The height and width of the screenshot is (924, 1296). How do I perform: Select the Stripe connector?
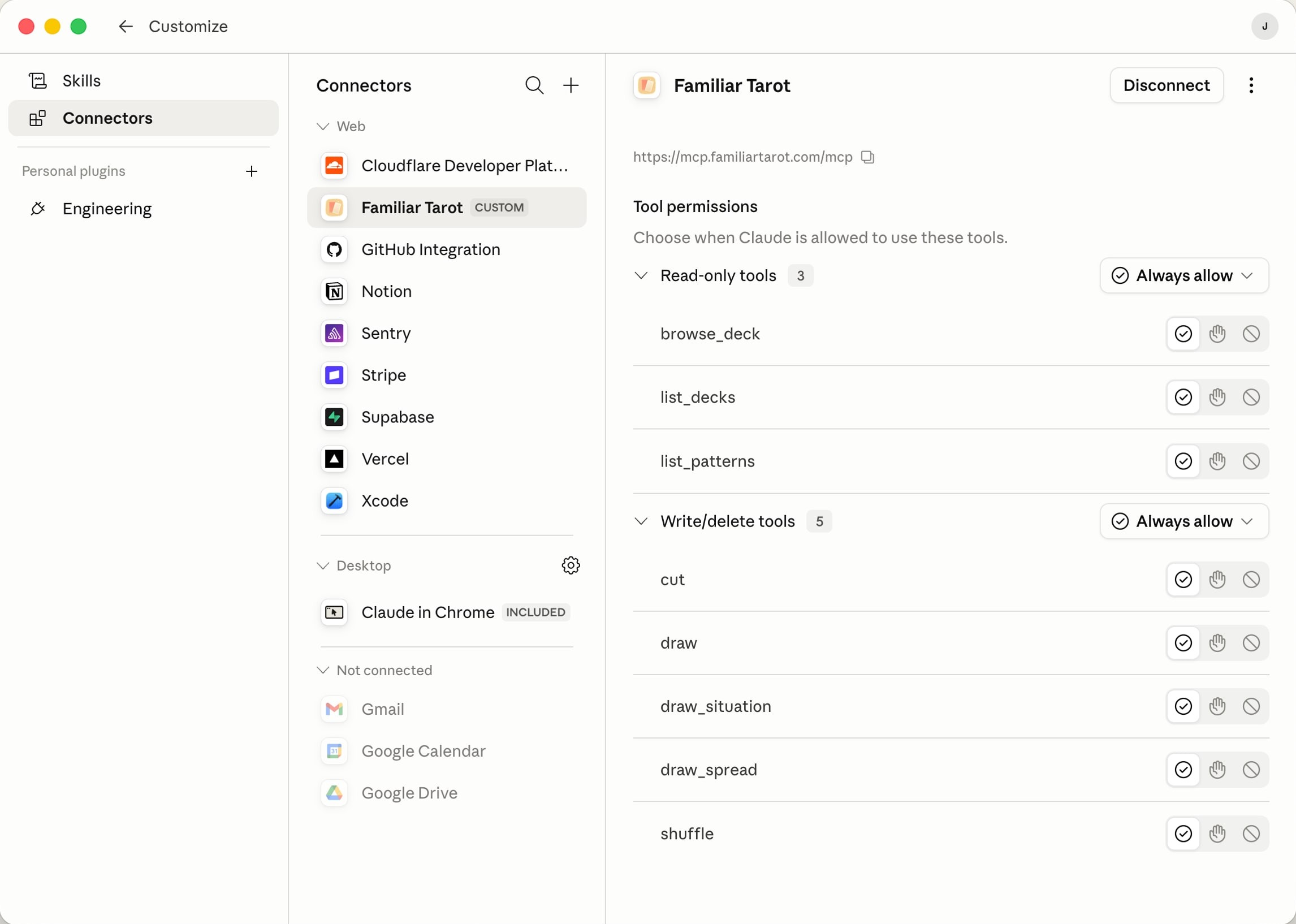point(447,375)
